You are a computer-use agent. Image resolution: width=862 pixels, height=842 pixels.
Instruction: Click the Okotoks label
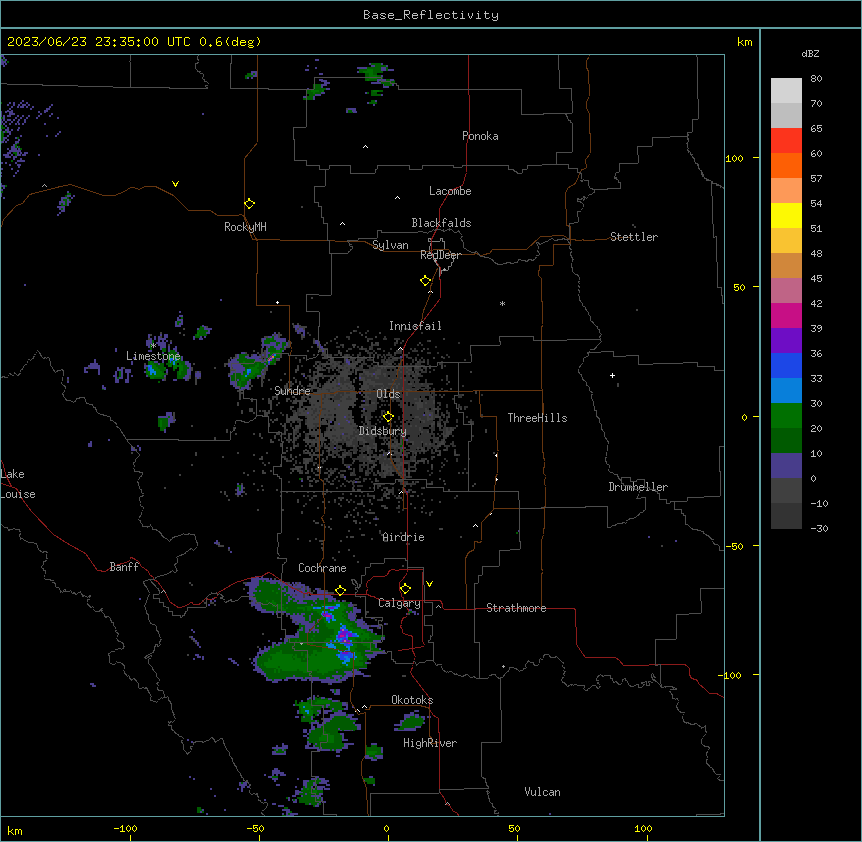[x=412, y=700]
